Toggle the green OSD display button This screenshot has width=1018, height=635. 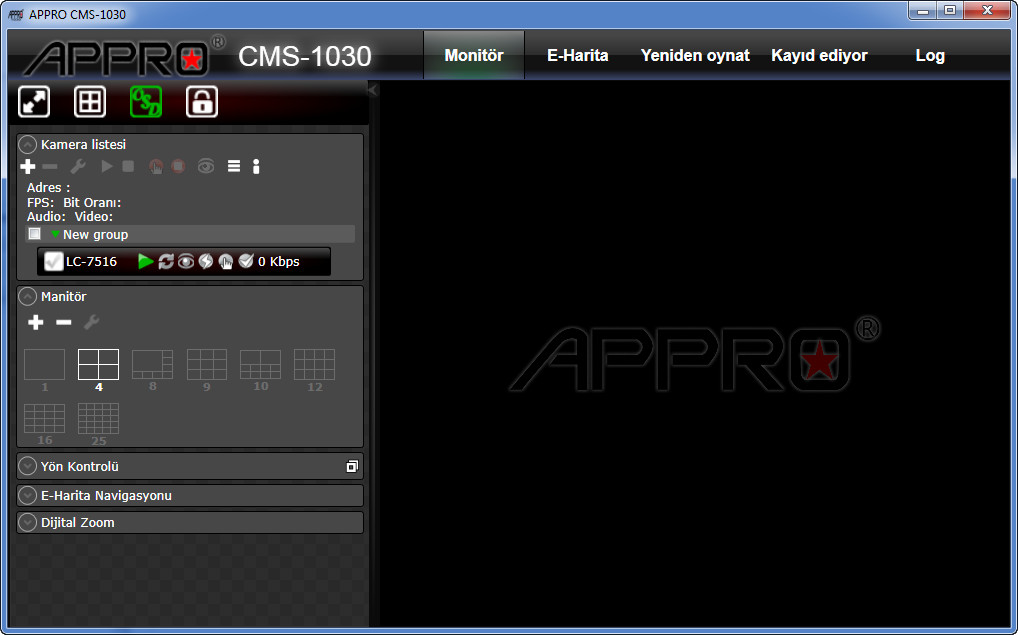click(146, 102)
